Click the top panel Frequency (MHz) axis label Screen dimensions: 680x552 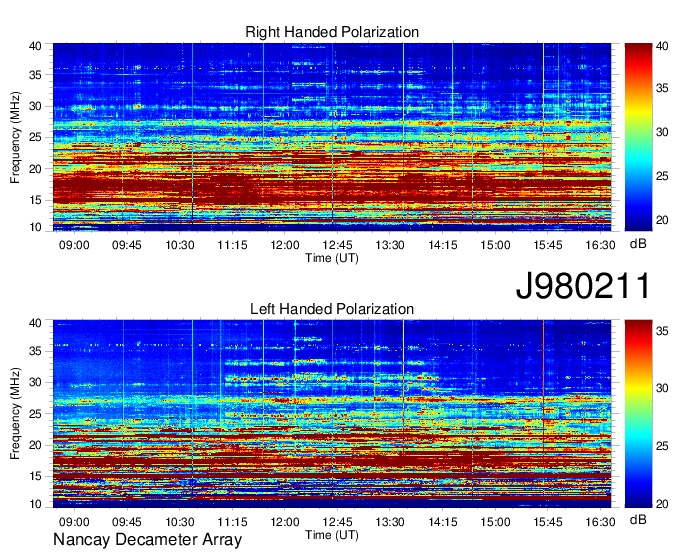(15, 137)
